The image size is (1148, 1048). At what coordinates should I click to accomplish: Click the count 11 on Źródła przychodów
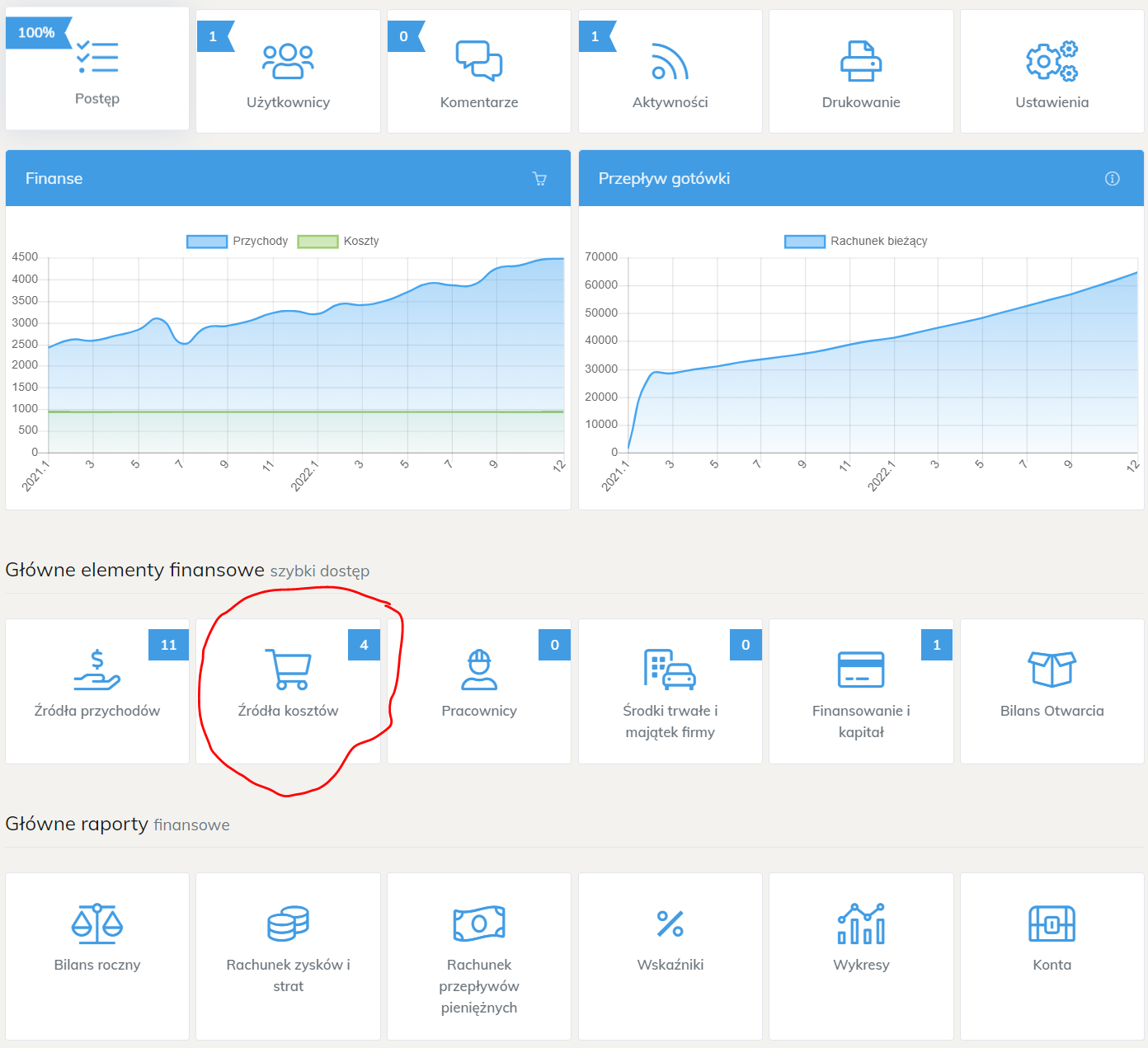click(x=168, y=645)
